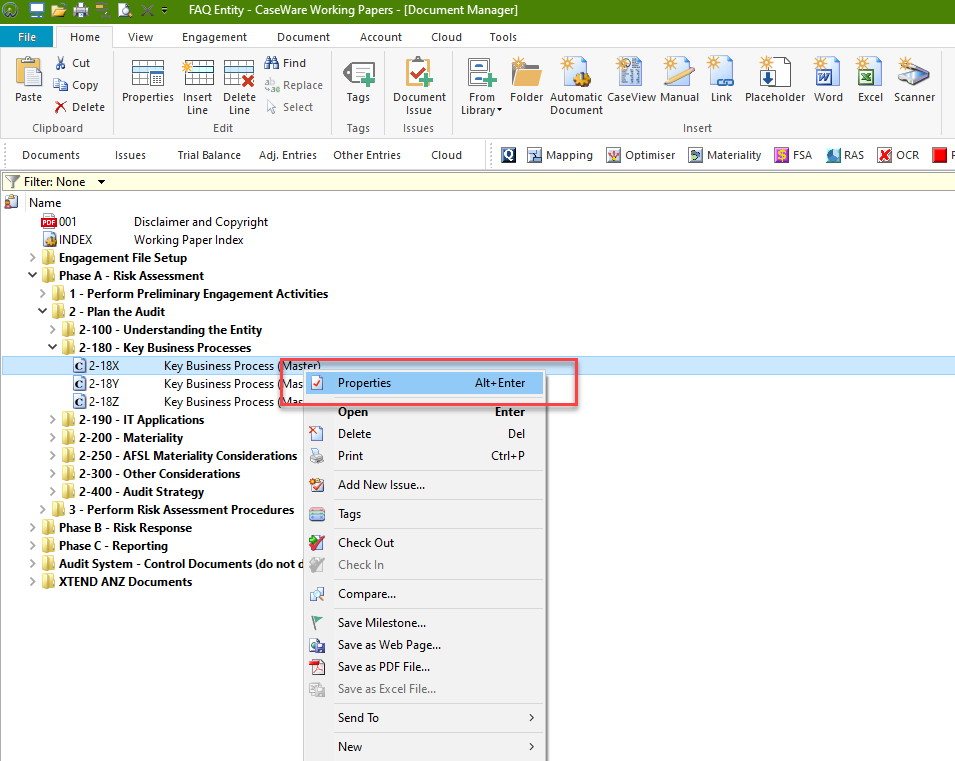
Task: Open Properties from the ribbon
Action: point(147,80)
